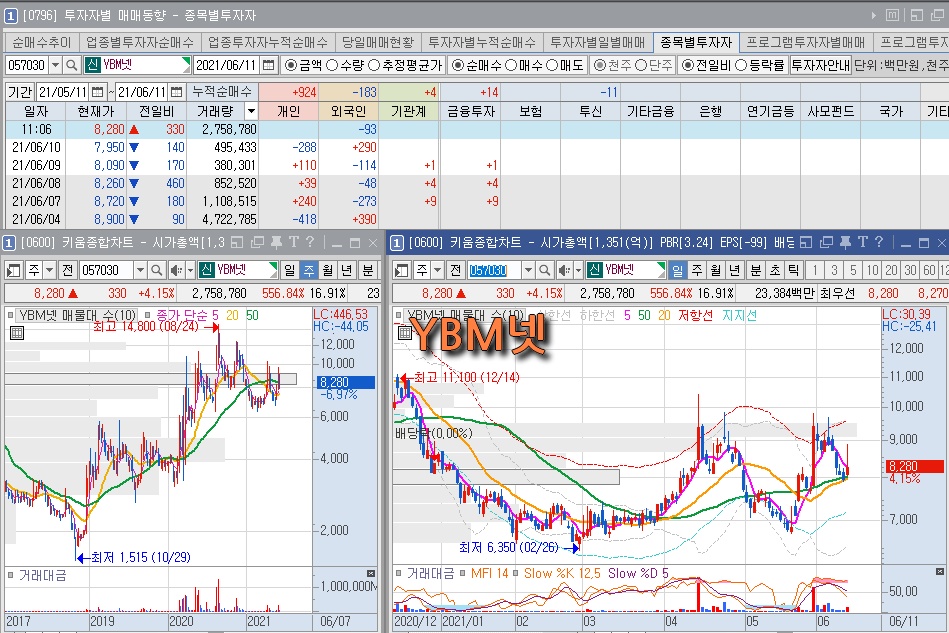Open 거래량 column dropdown arrow
The width and height of the screenshot is (949, 633).
click(251, 111)
